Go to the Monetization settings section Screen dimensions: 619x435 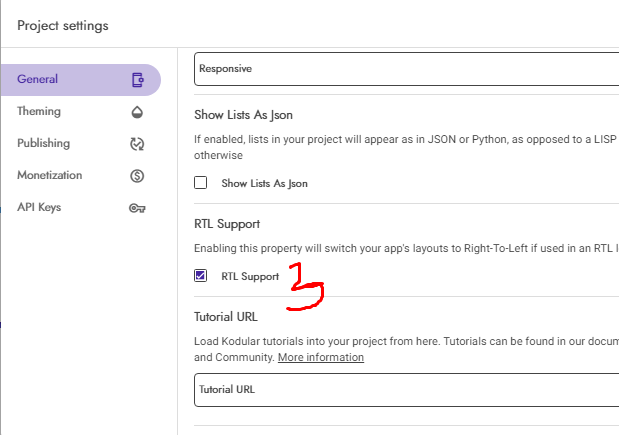[50, 175]
